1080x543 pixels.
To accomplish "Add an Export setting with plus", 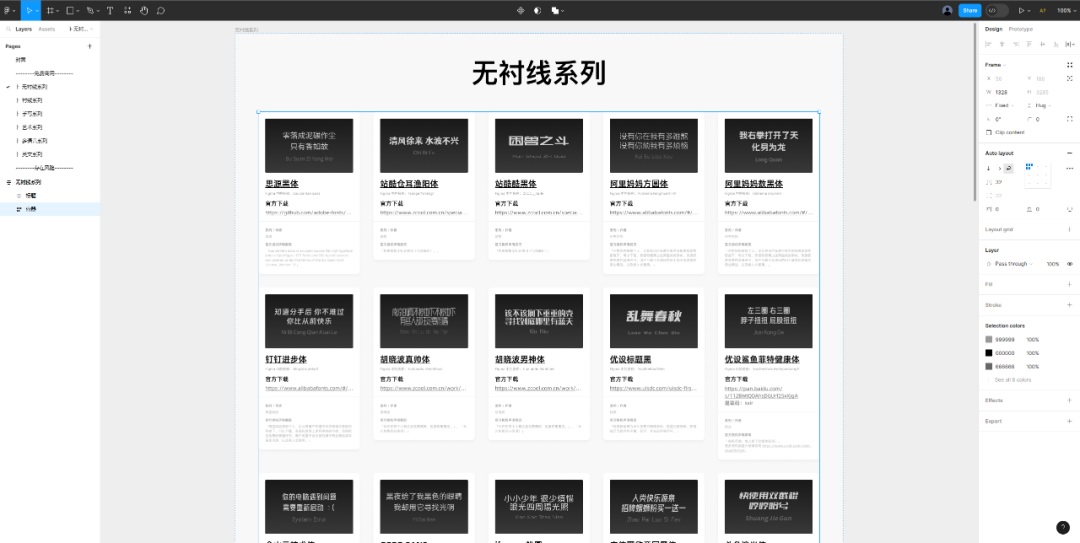I will [1070, 421].
